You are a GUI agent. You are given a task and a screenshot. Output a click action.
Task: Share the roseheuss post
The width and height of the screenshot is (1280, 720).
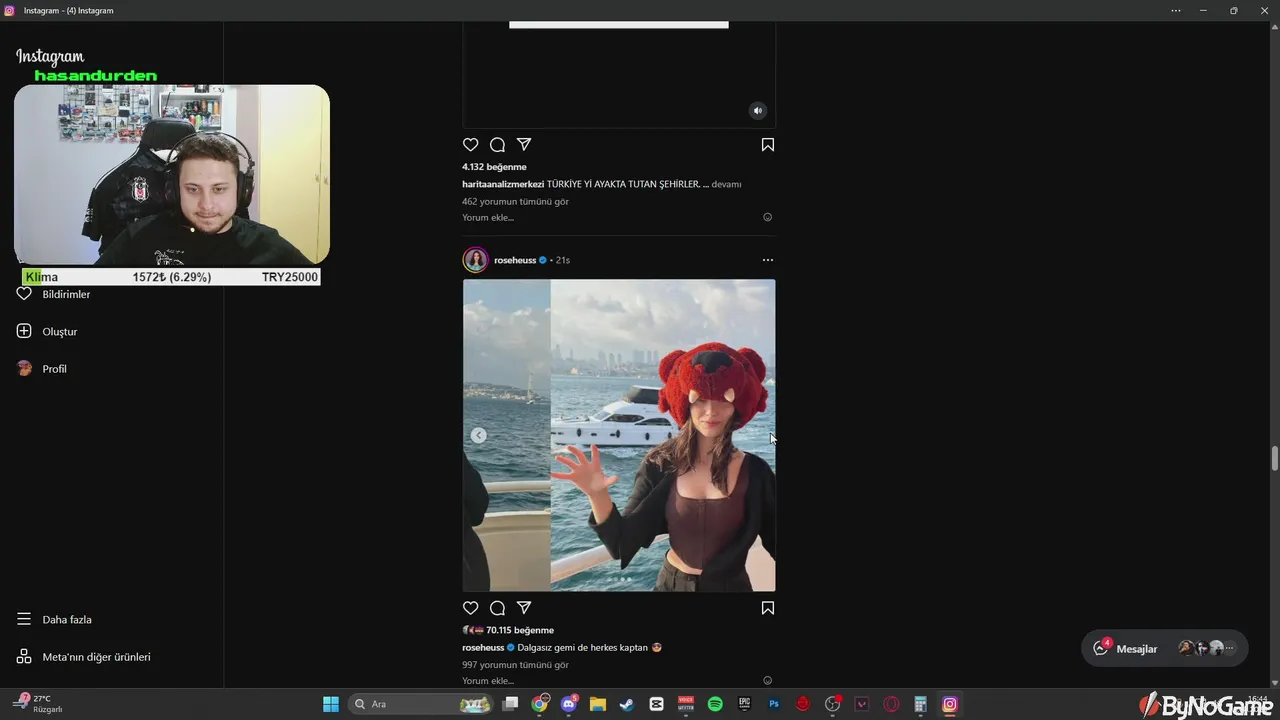[524, 608]
